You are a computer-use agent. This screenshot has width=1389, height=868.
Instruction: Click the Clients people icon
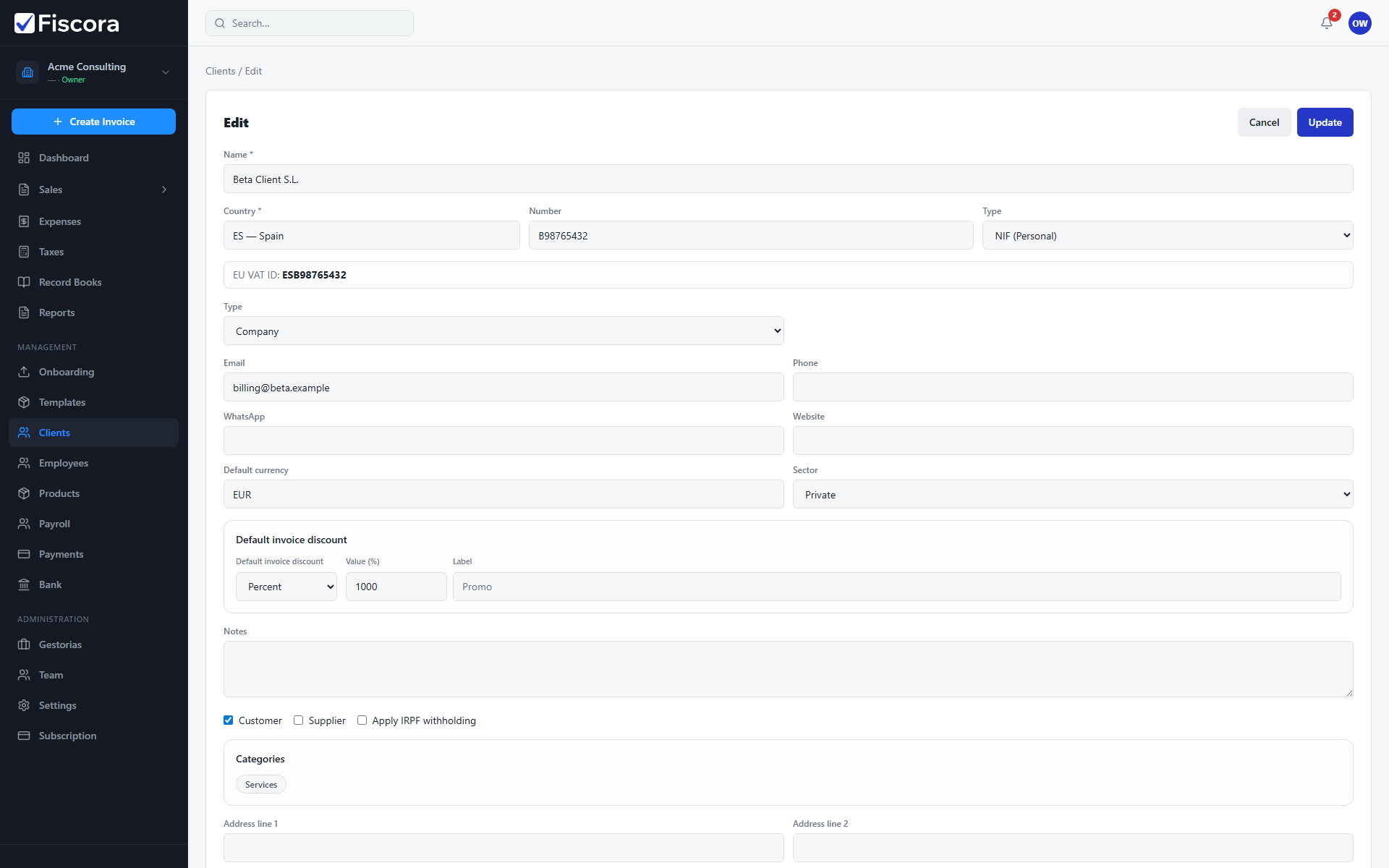coord(24,433)
